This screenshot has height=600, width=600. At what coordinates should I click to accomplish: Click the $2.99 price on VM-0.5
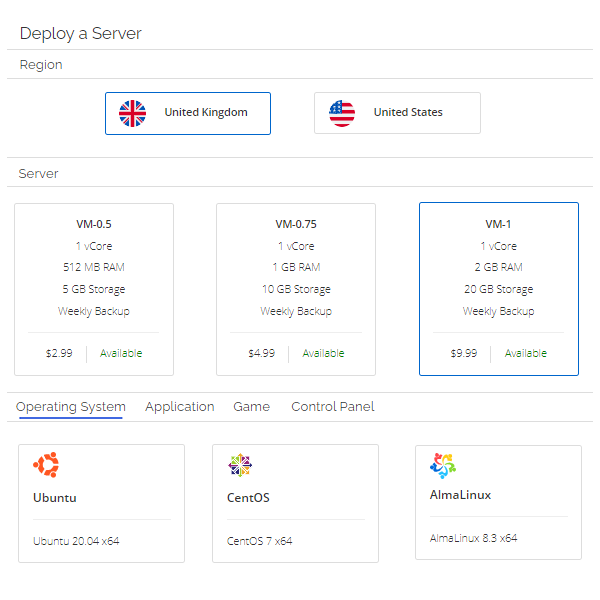pos(59,353)
